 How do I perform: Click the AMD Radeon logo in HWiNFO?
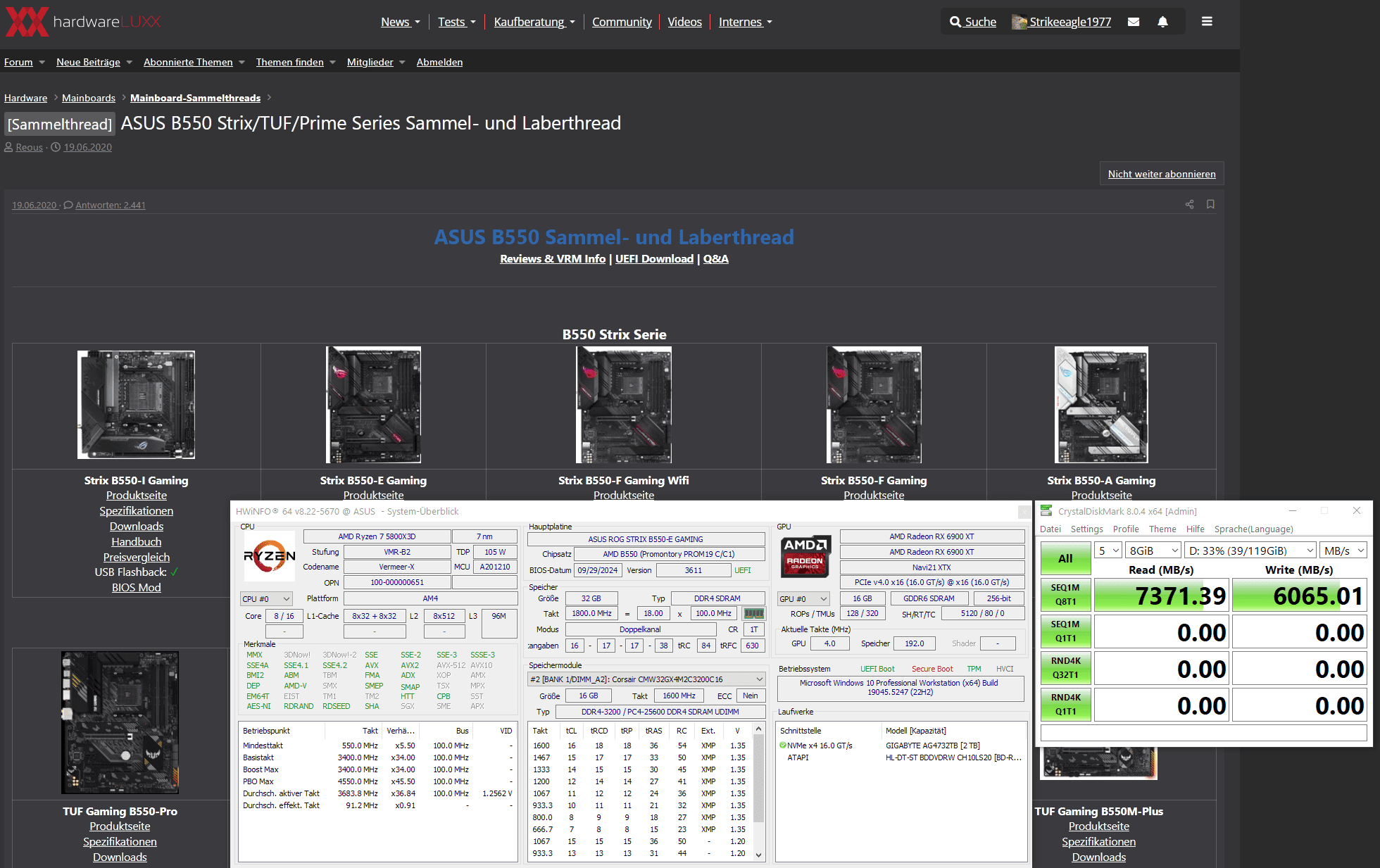[805, 555]
